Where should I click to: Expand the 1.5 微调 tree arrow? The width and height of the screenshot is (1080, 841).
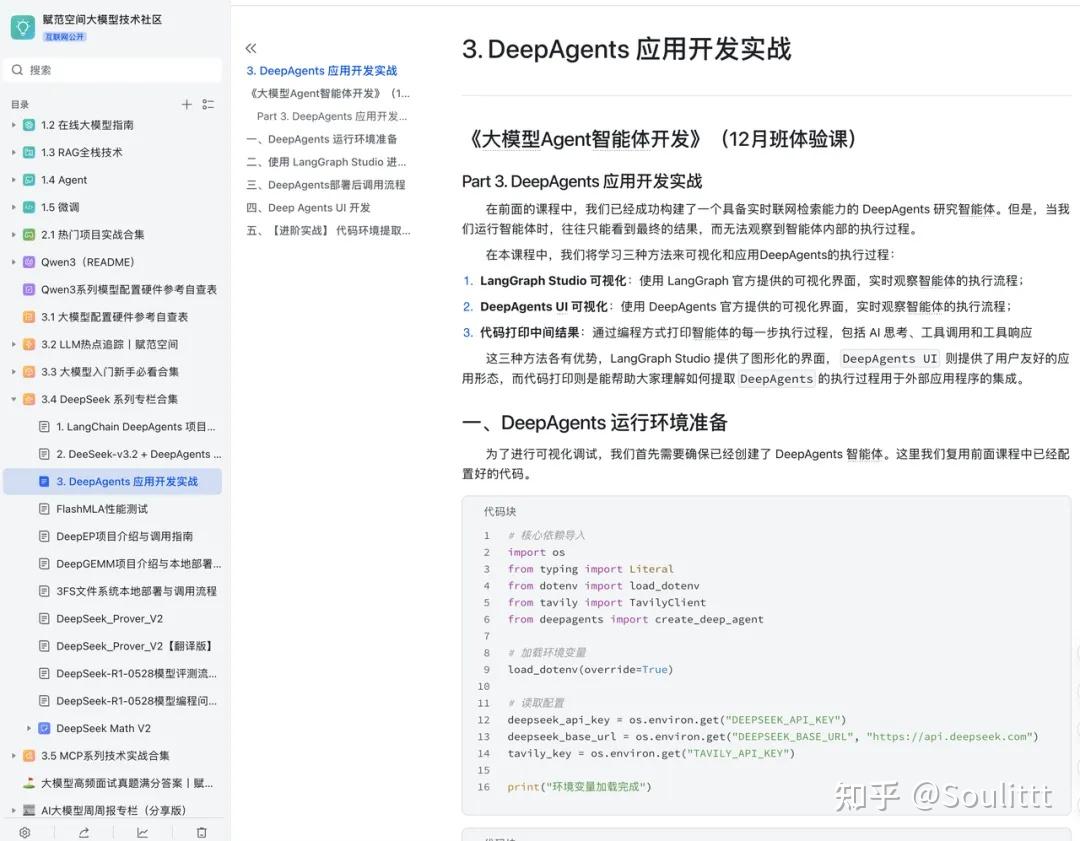13,207
